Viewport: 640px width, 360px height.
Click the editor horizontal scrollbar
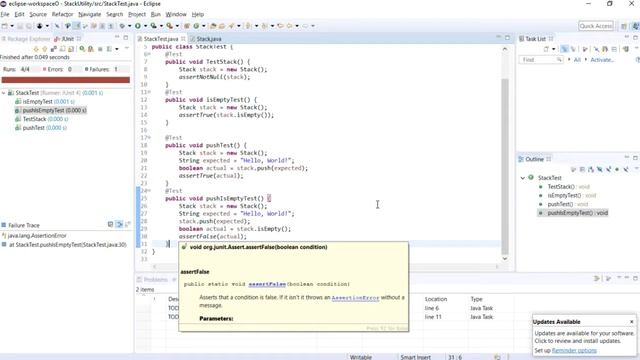(326, 267)
